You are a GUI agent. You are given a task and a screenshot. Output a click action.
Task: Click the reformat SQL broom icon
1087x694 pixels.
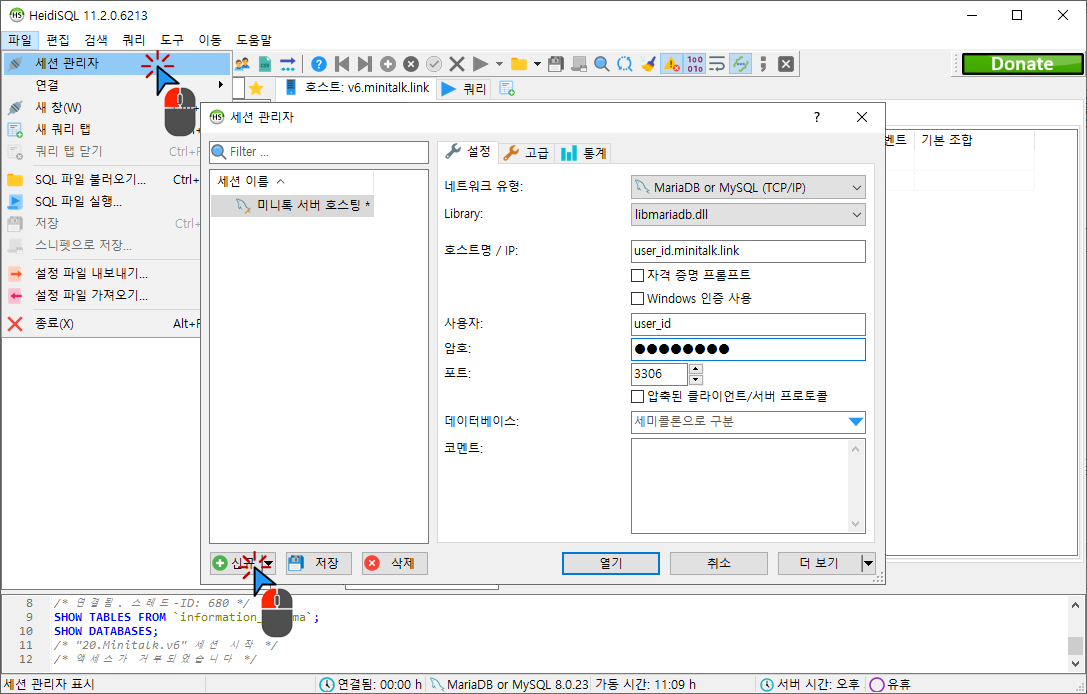click(x=648, y=64)
